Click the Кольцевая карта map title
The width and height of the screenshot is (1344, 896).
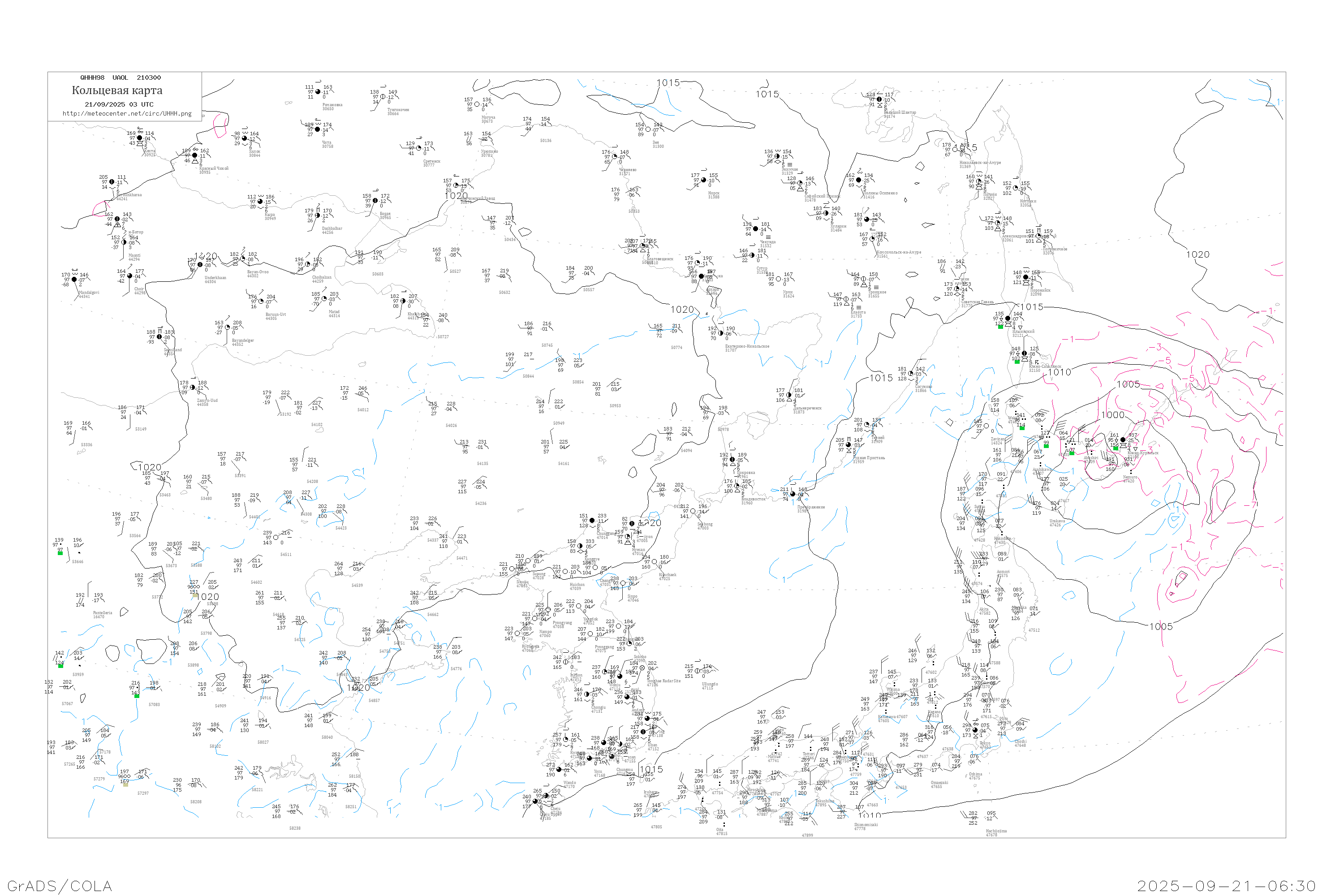coord(117,90)
